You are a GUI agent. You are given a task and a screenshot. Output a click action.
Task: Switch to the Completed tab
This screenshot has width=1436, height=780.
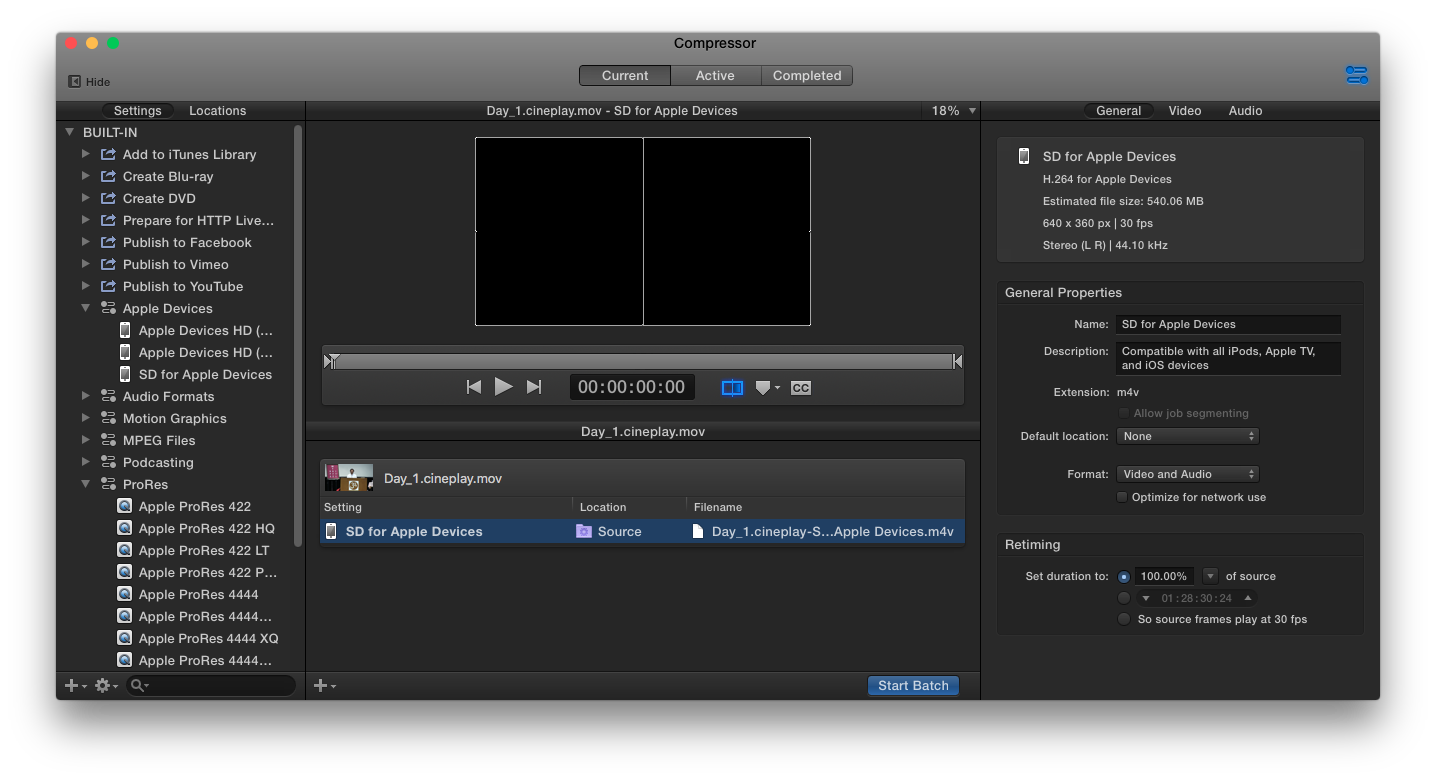tap(807, 75)
